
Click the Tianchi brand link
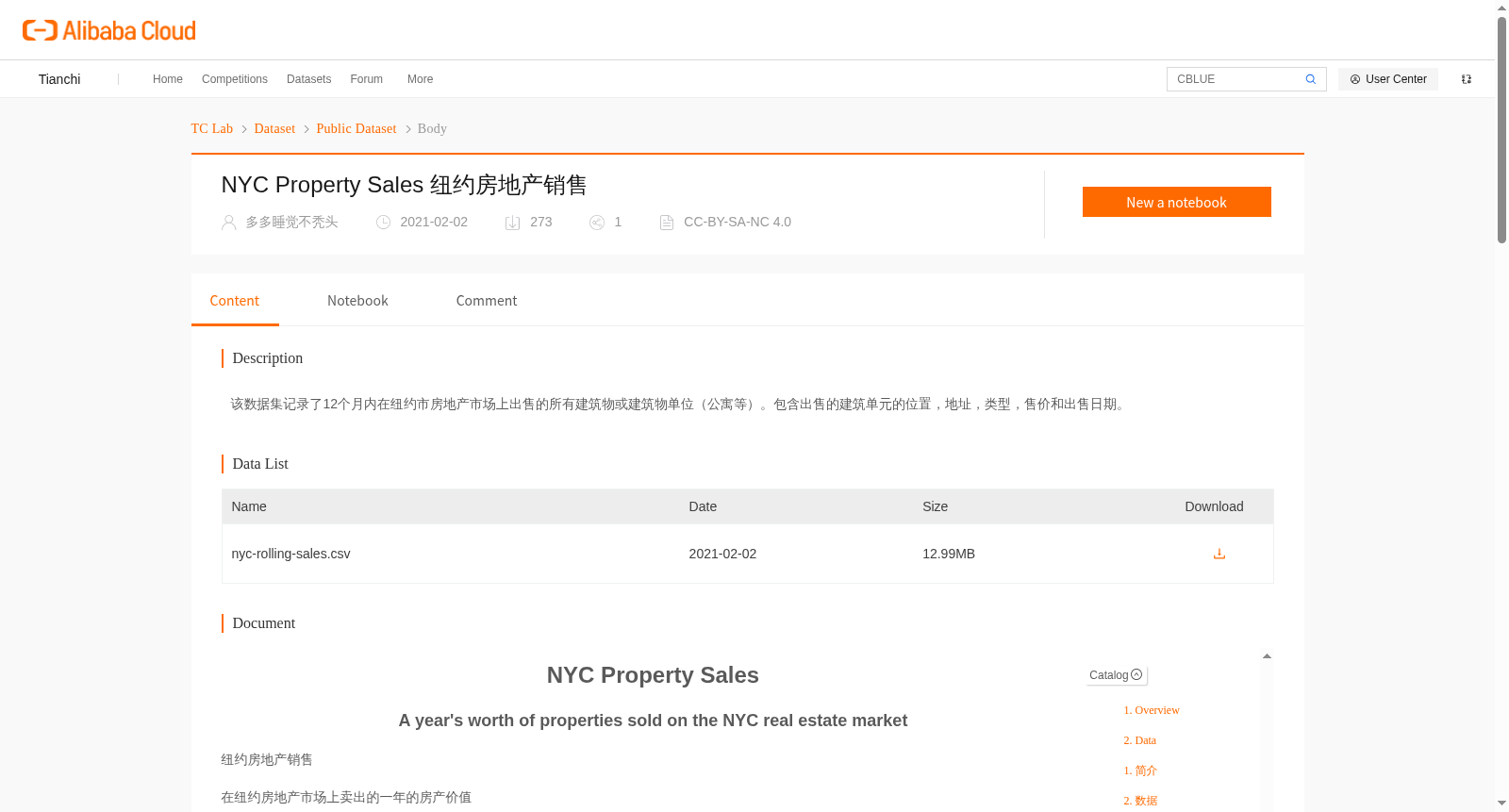tap(59, 79)
